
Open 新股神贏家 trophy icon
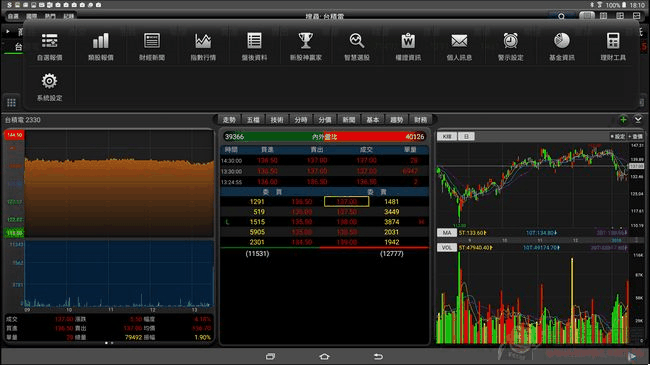click(x=306, y=46)
